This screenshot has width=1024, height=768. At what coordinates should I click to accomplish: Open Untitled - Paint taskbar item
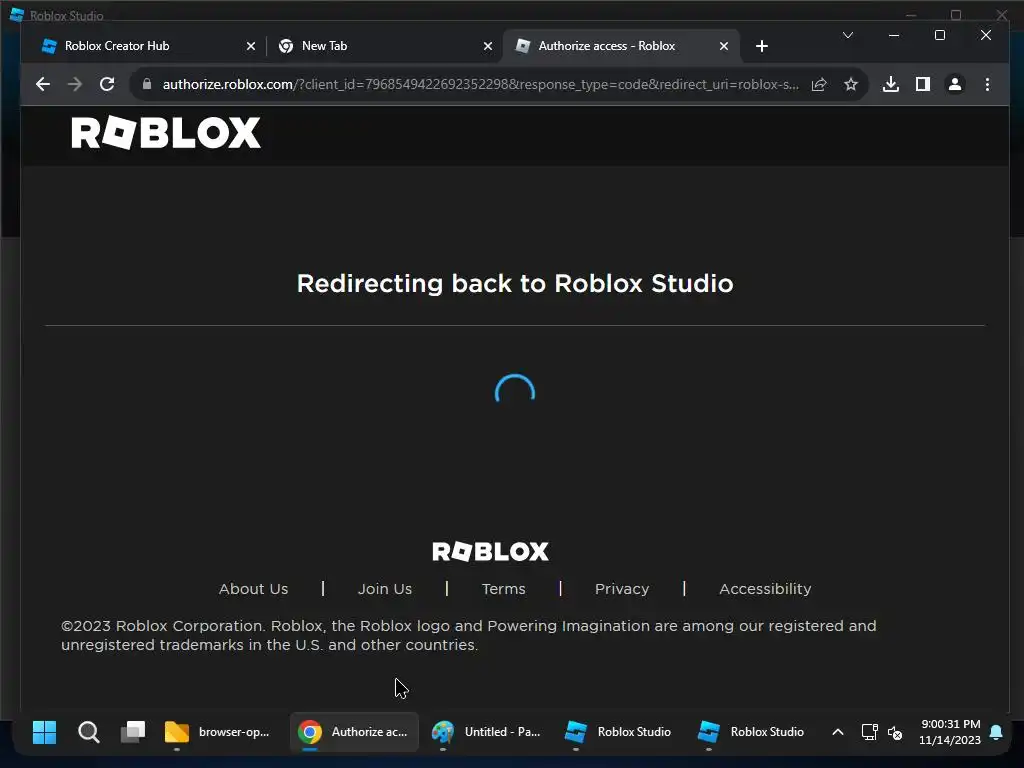pos(487,732)
